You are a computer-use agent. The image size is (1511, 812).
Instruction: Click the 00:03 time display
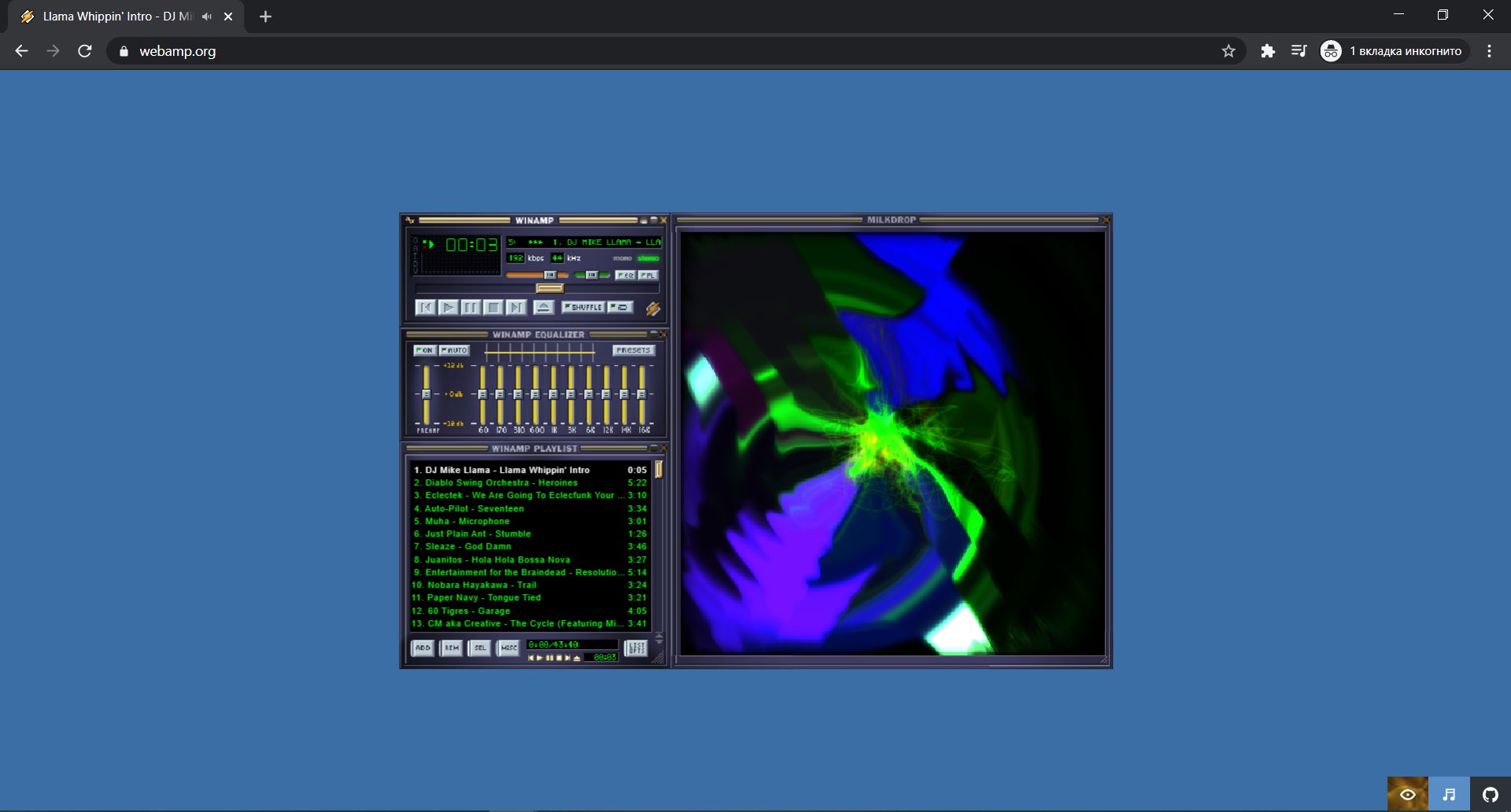click(x=471, y=245)
